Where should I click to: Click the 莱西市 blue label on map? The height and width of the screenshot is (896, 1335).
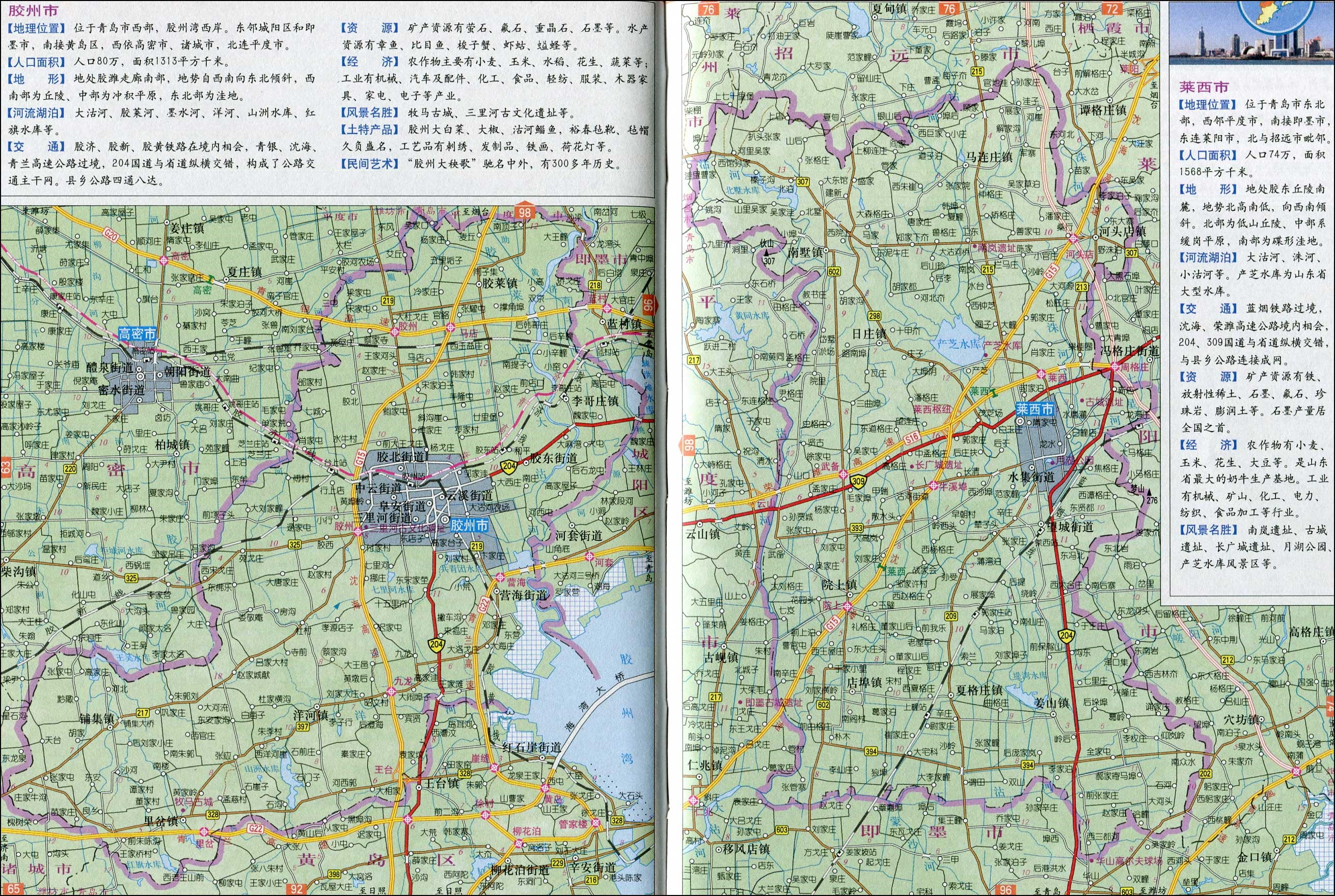pos(1035,409)
